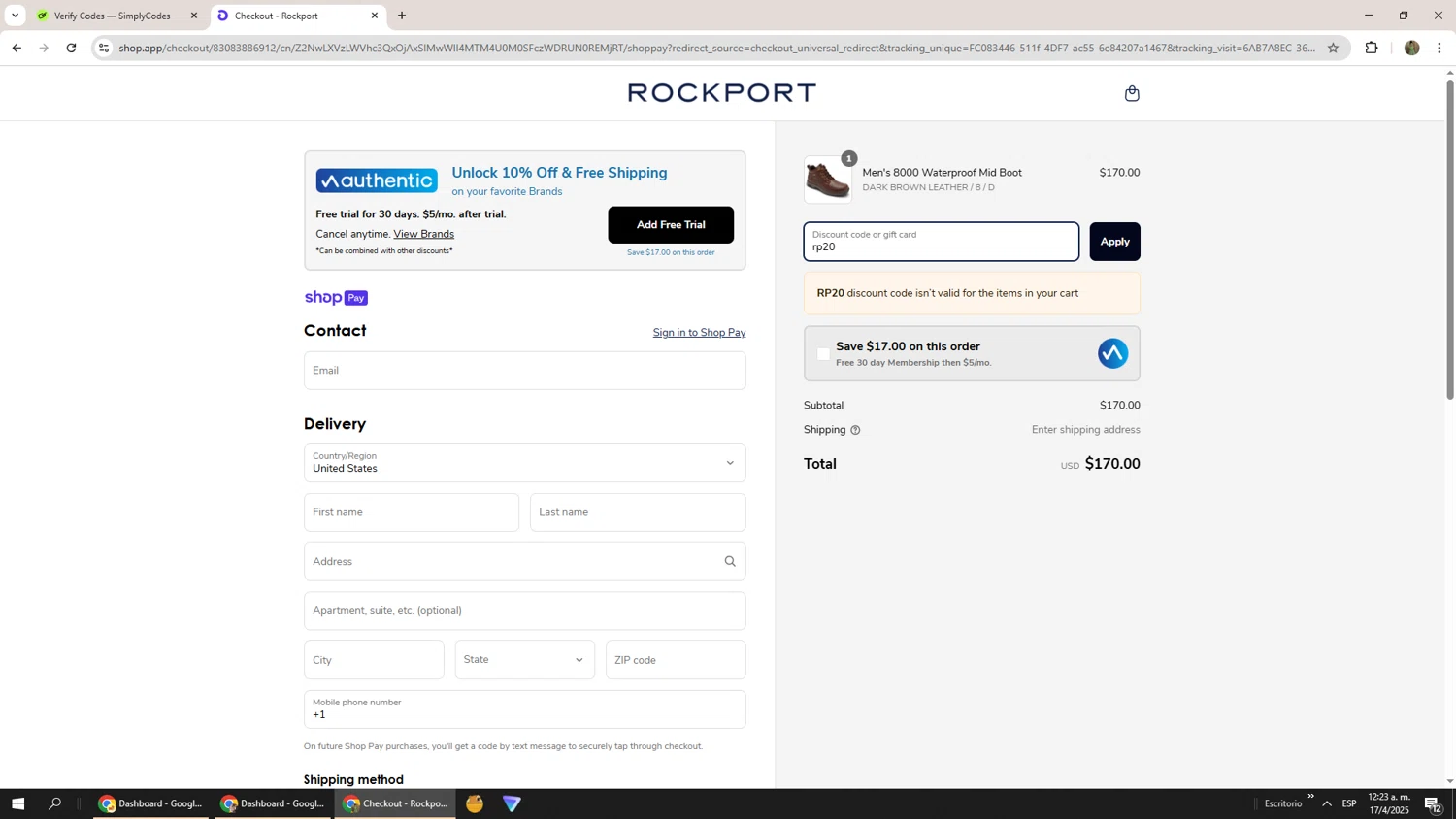The height and width of the screenshot is (819, 1456).
Task: Reload the page with refresh icon
Action: click(x=71, y=48)
